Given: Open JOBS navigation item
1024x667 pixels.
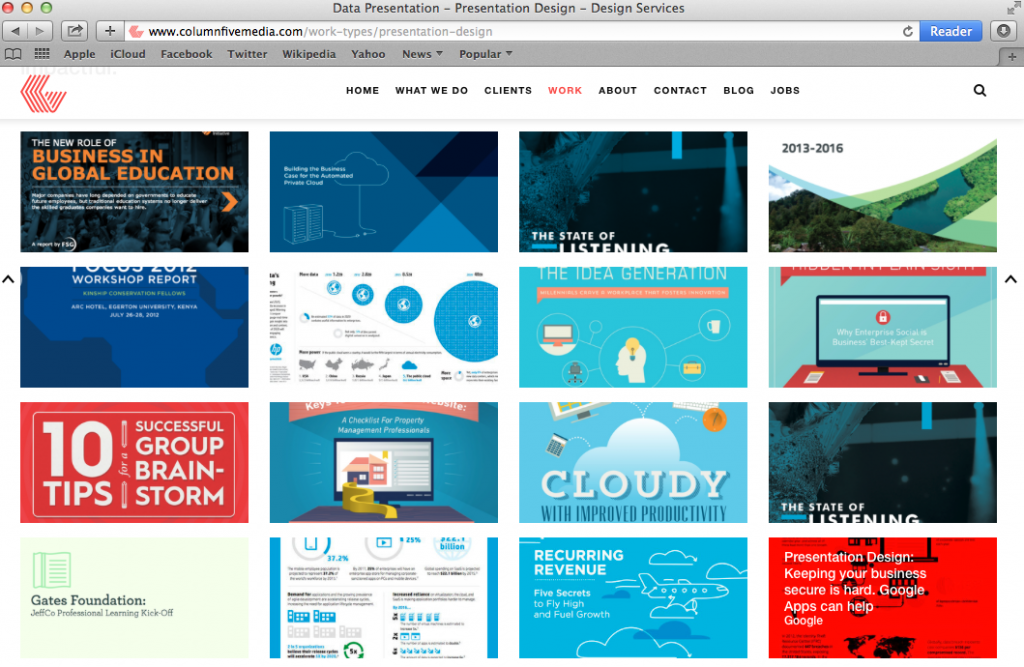Looking at the screenshot, I should 784,91.
